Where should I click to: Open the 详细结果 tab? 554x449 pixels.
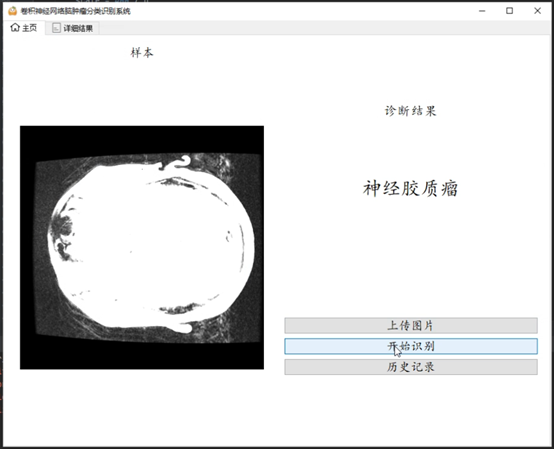pos(72,28)
